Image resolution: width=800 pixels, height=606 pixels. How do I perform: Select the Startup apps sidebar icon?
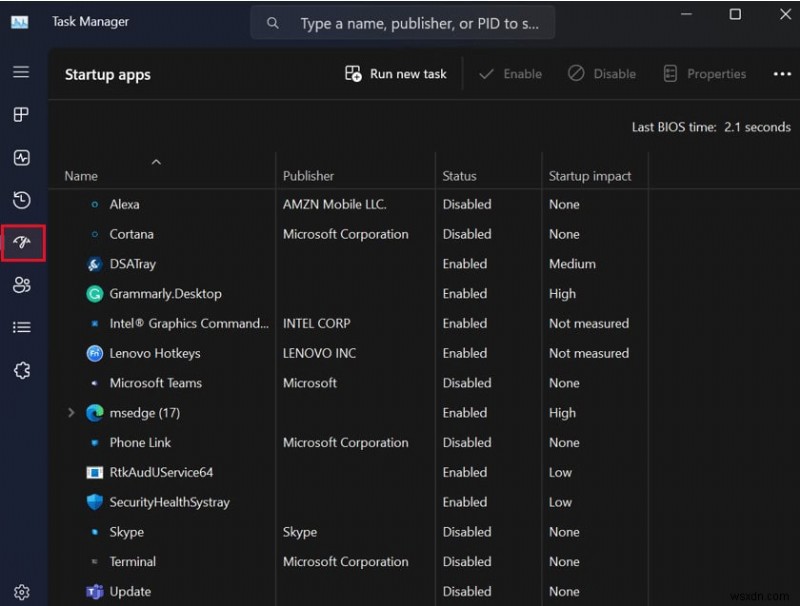click(x=22, y=242)
